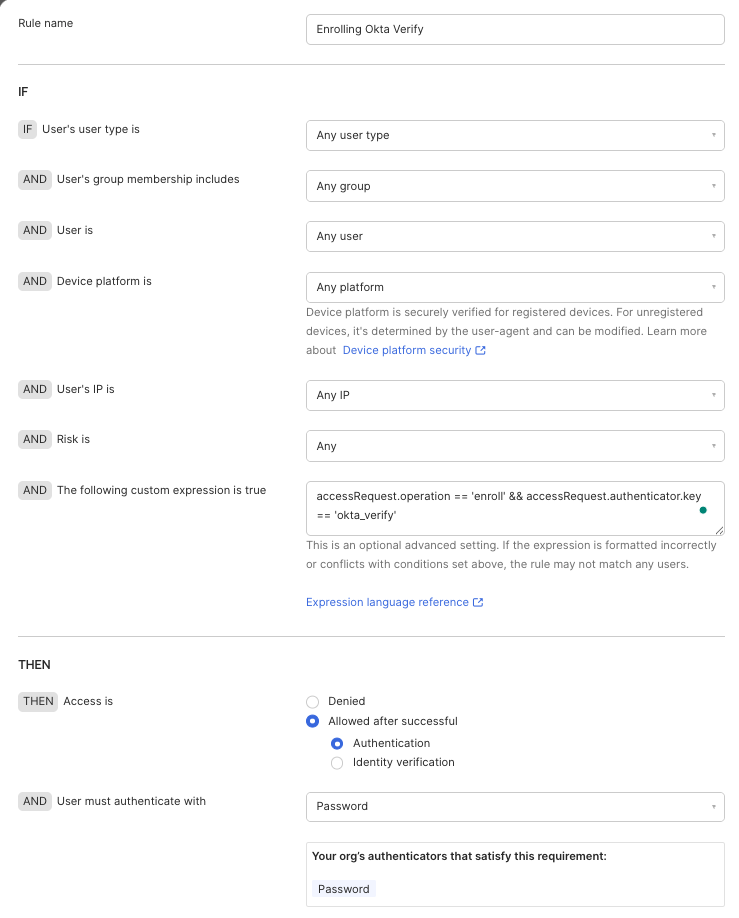Open the Expression language reference link
The image size is (739, 918).
[x=387, y=602]
